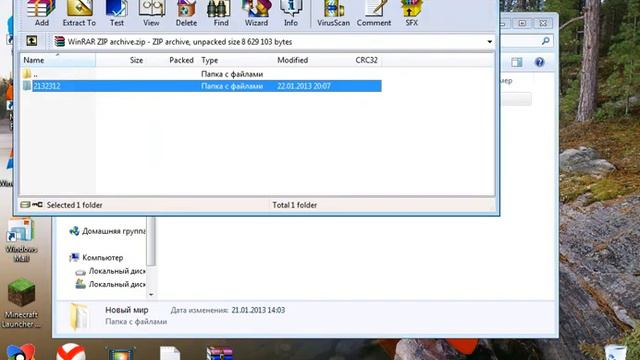Screen dimensions: 640x360
Task: Select Компьютер in Explorer navigation pane
Action: pos(96,258)
